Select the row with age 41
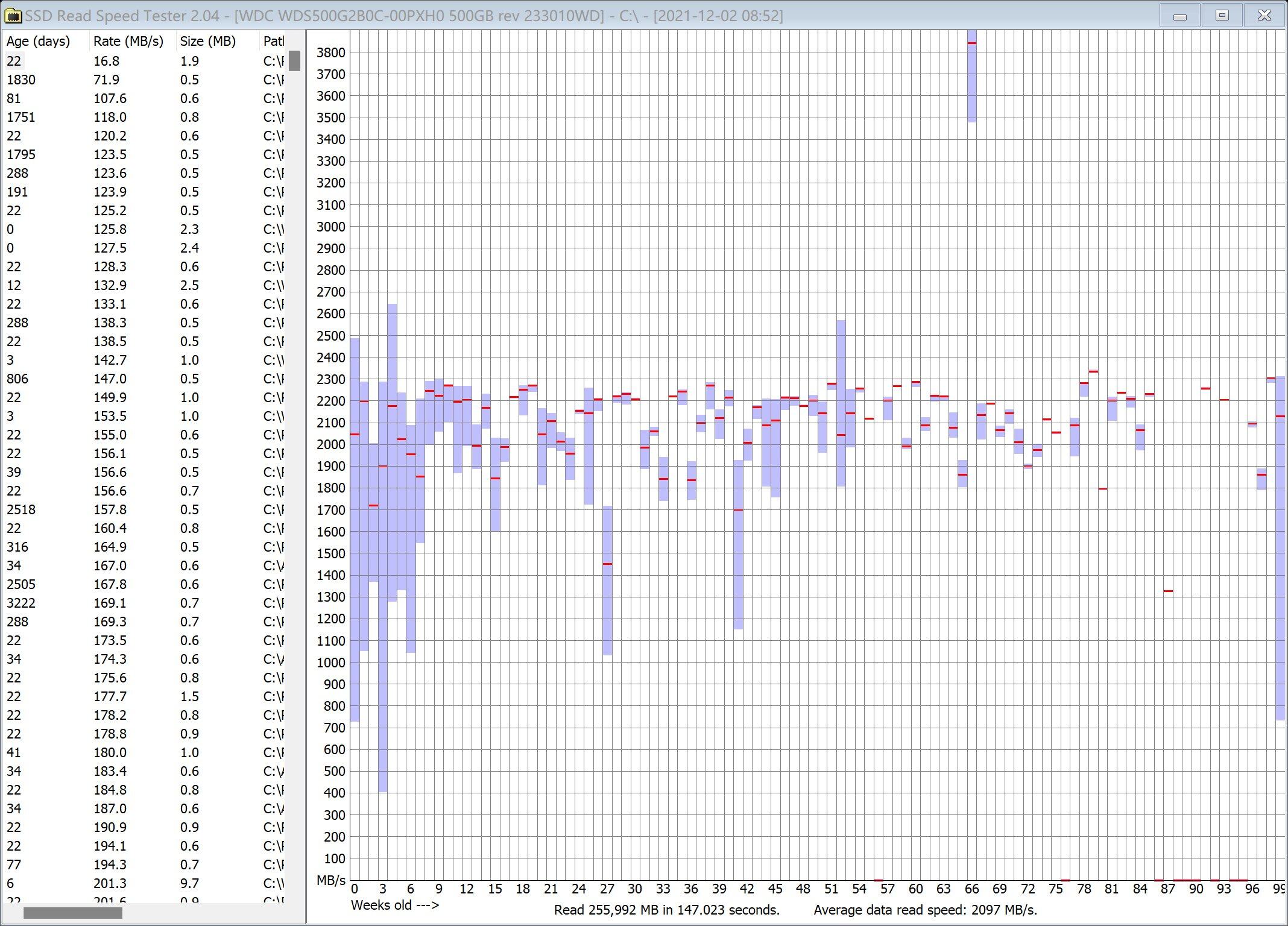The height and width of the screenshot is (926, 1288). click(x=144, y=752)
